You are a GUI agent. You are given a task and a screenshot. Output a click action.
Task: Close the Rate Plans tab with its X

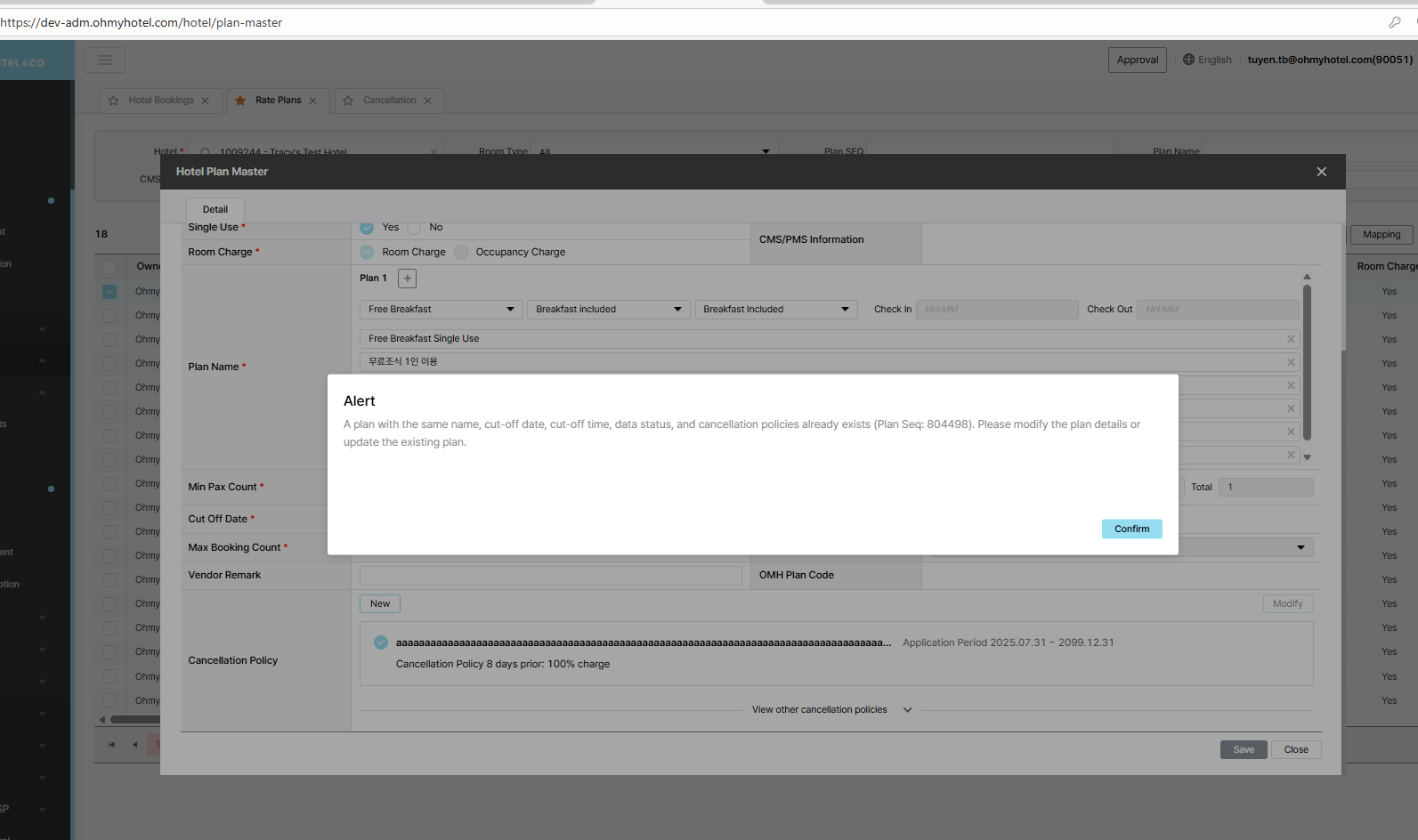coord(312,101)
